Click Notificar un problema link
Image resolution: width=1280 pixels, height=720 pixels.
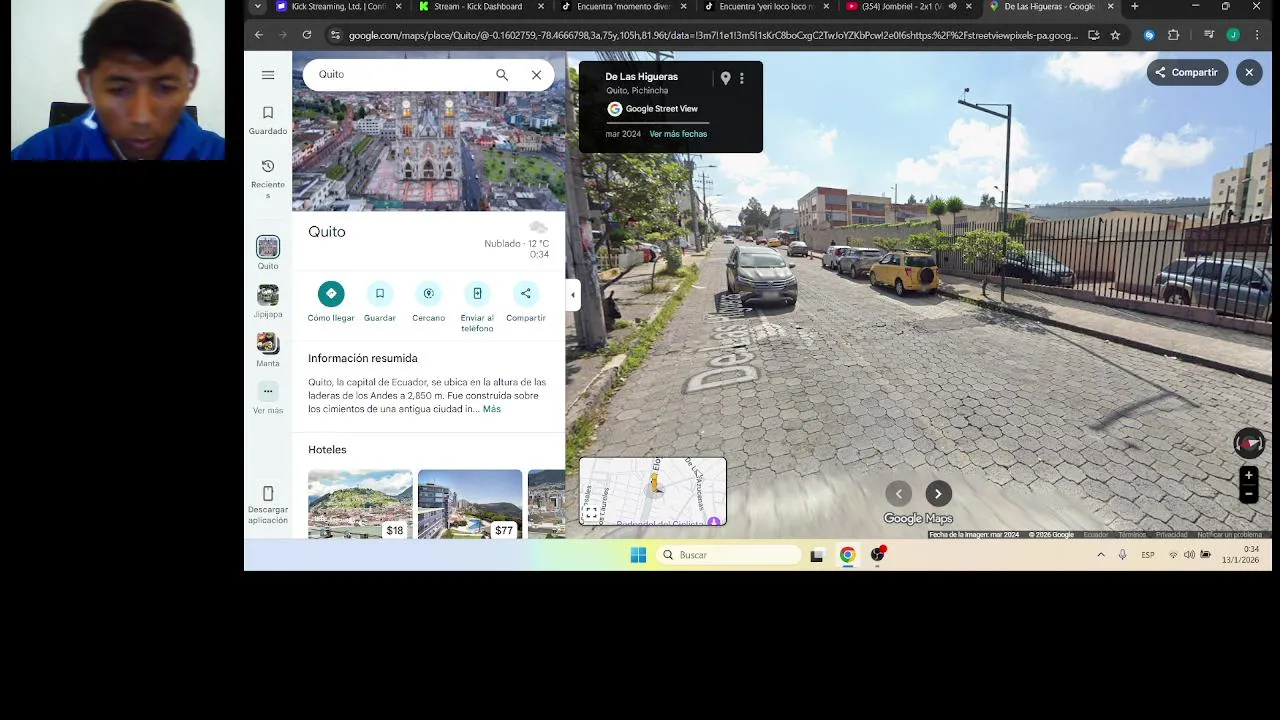pyautogui.click(x=1229, y=535)
